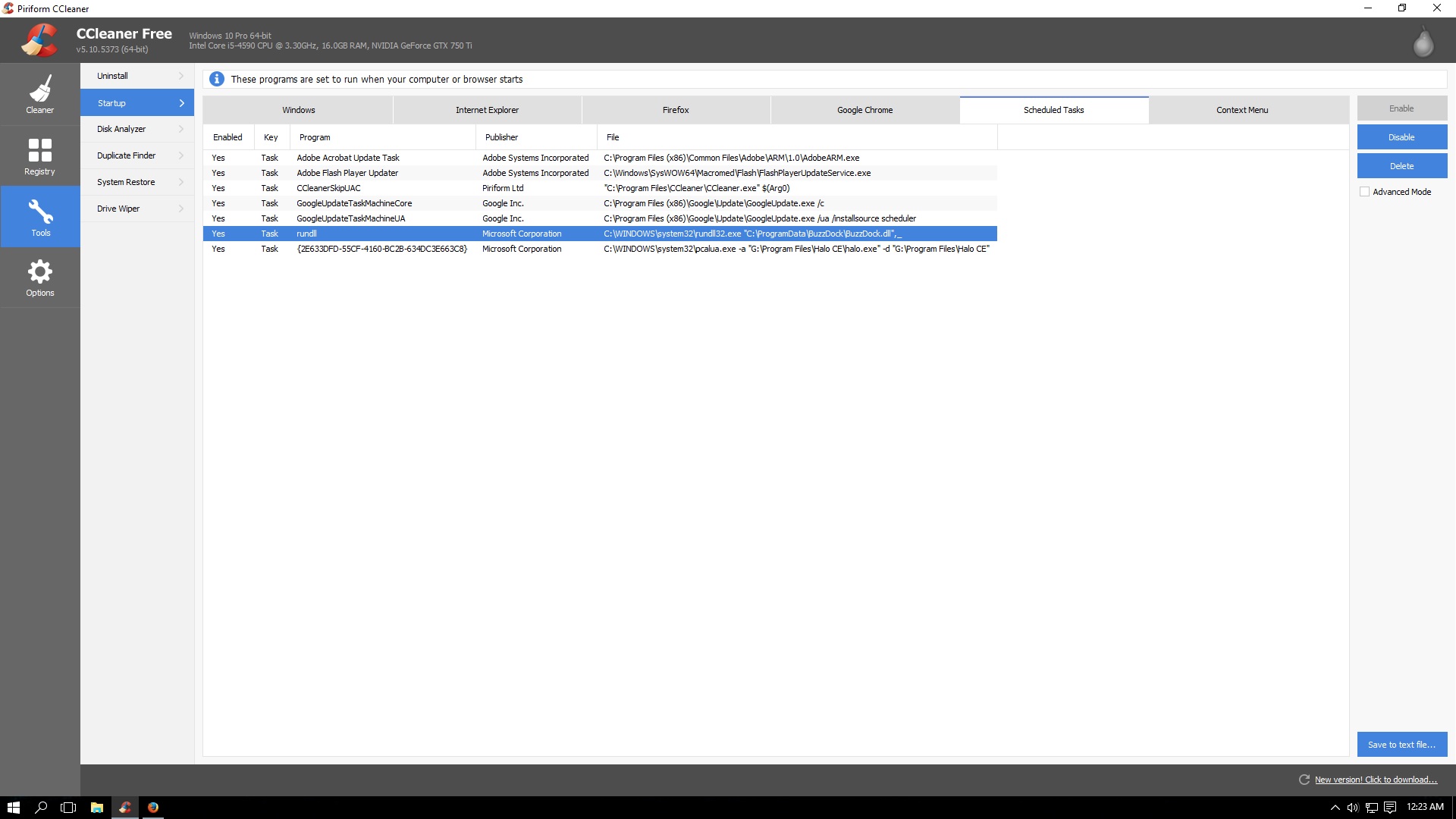Open System Restore menu item
The width and height of the screenshot is (1456, 819).
[x=137, y=182]
